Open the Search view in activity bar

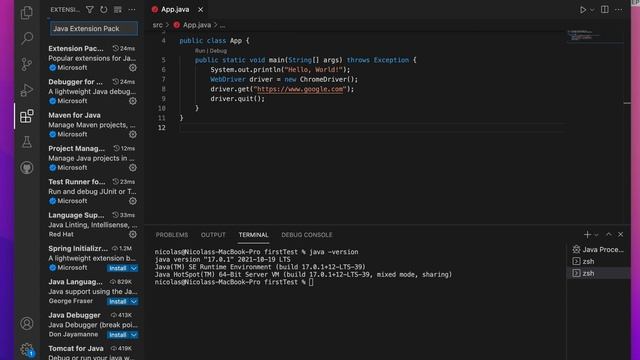pyautogui.click(x=27, y=38)
